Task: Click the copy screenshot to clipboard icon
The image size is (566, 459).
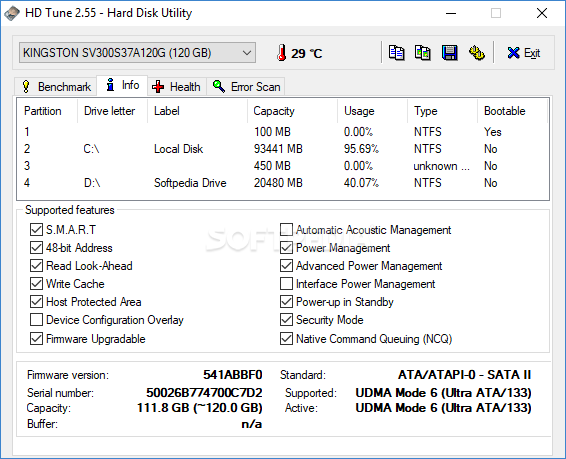Action: (x=423, y=53)
